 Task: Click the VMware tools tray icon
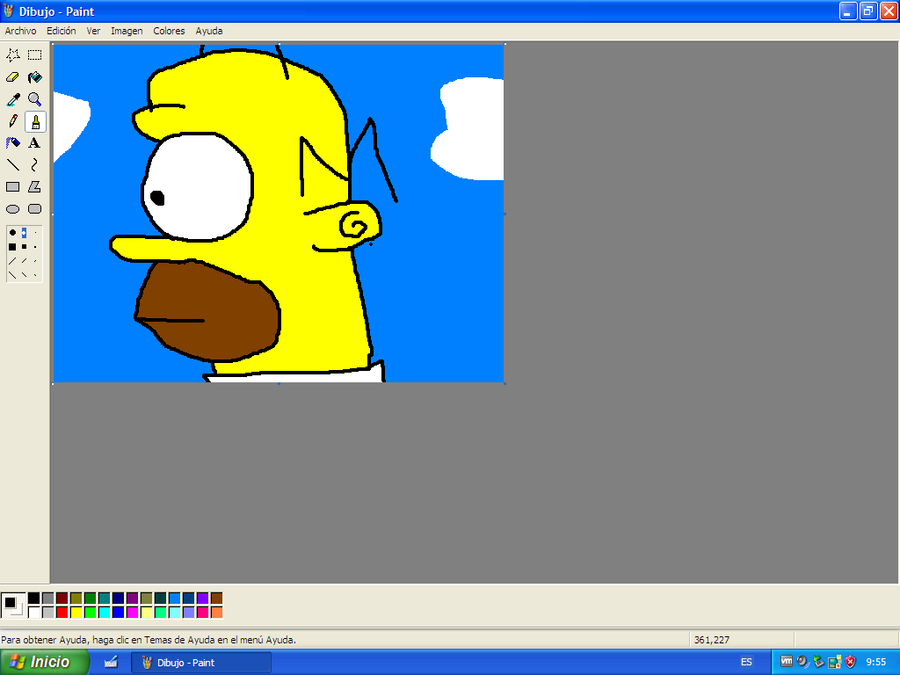(x=786, y=662)
